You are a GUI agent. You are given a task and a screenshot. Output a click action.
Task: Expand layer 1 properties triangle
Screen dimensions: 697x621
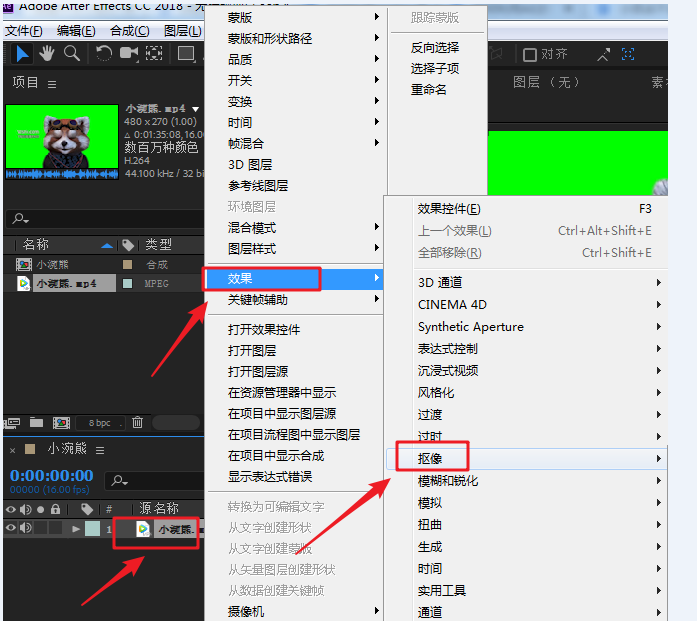coord(76,529)
